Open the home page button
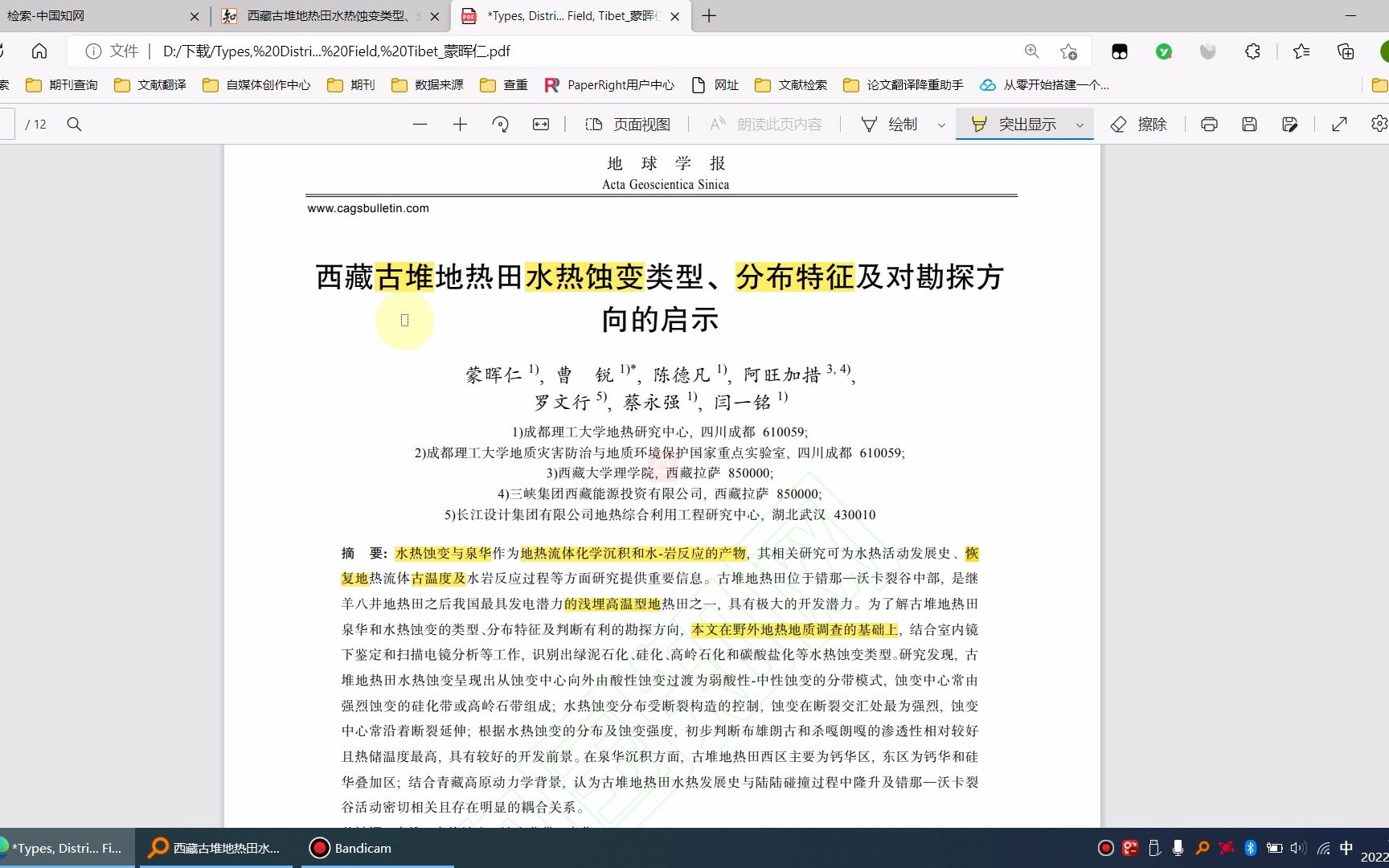 click(39, 51)
